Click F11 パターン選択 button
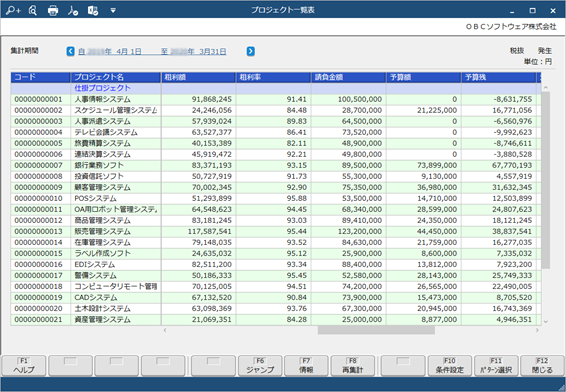Image resolution: width=566 pixels, height=392 pixels. click(496, 366)
